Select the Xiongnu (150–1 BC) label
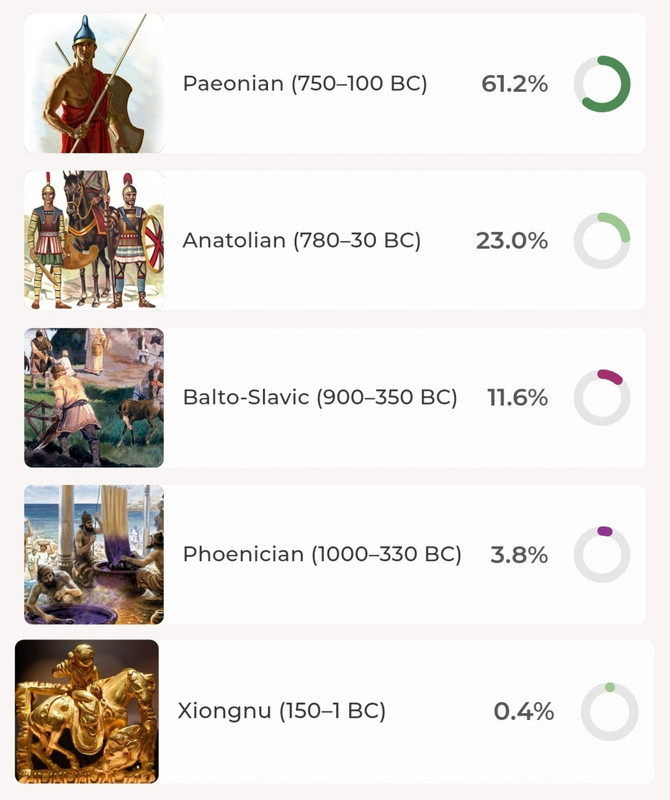Screen dimensions: 670x800 pos(282,712)
